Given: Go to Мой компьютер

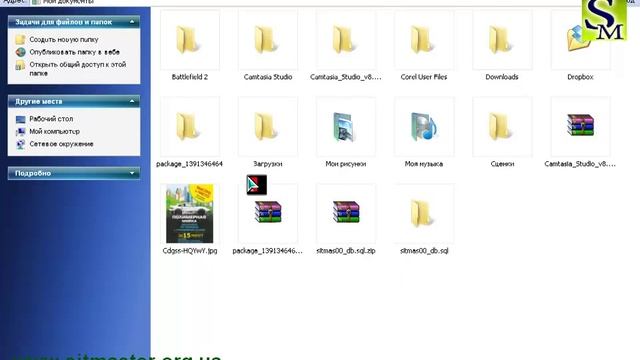Looking at the screenshot, I should pos(55,131).
